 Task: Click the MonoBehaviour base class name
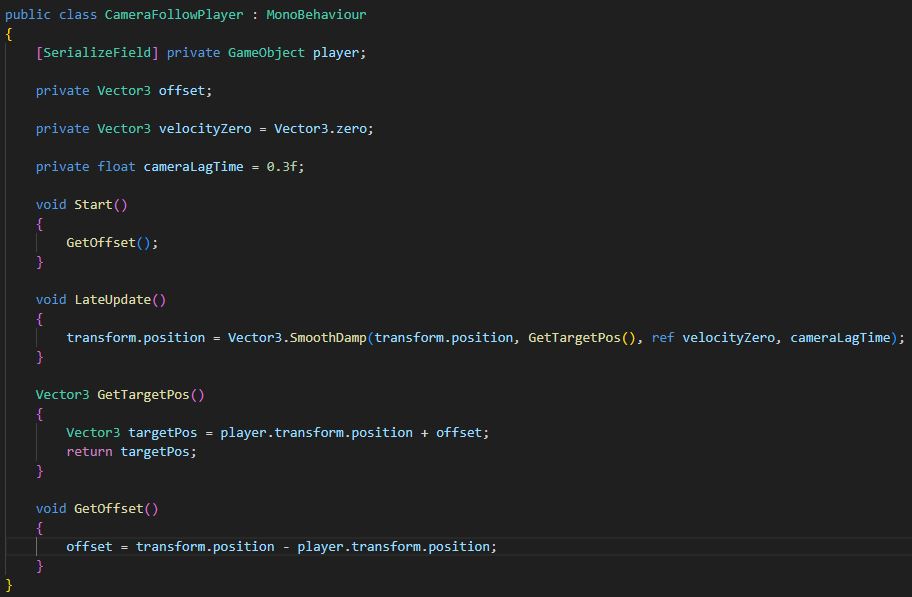[x=316, y=15]
